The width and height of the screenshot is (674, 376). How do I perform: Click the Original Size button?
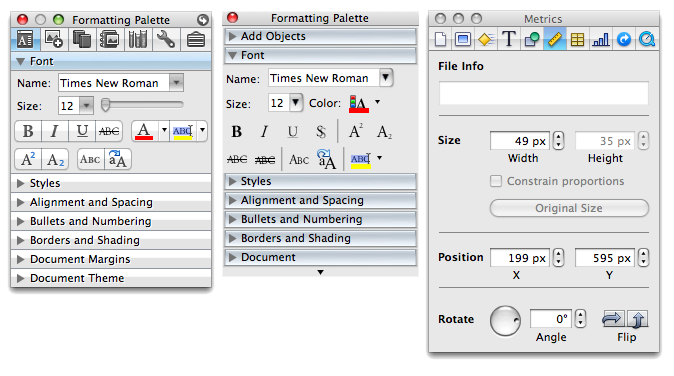click(569, 208)
